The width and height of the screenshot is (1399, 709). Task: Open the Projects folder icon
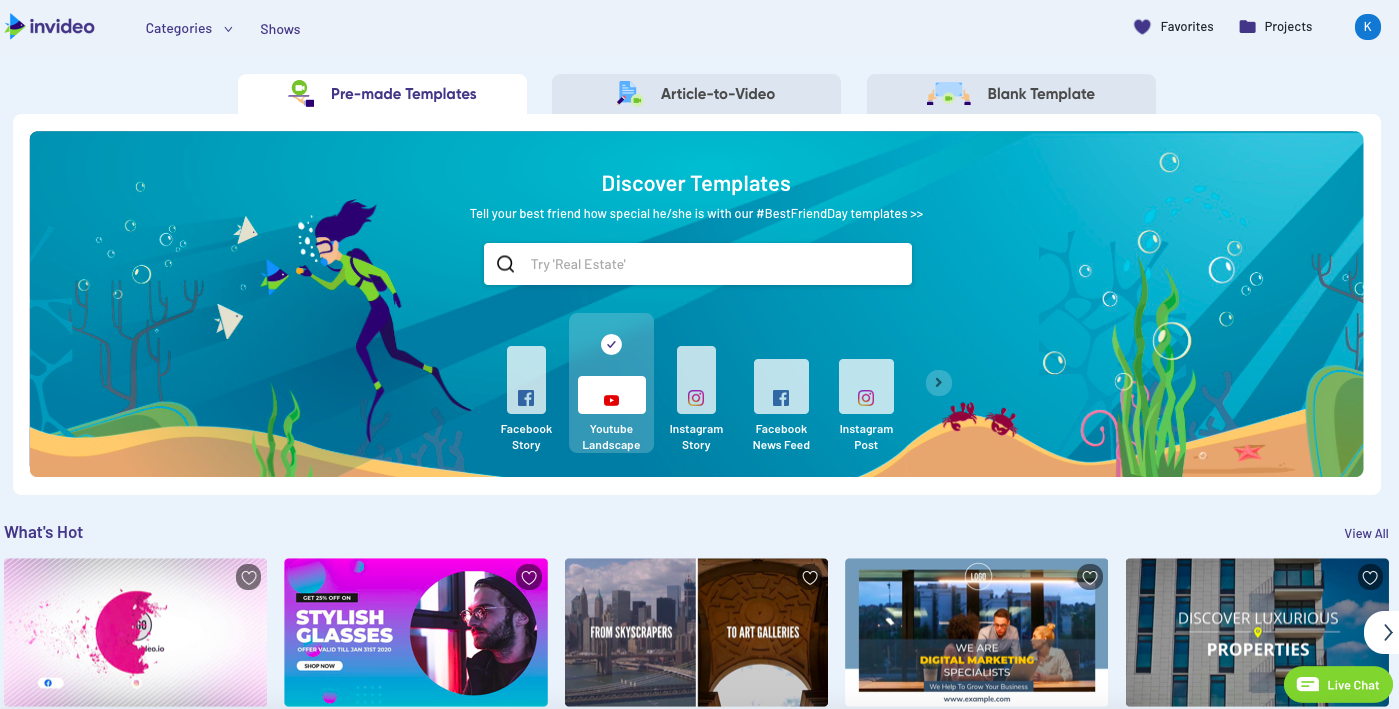[1247, 27]
